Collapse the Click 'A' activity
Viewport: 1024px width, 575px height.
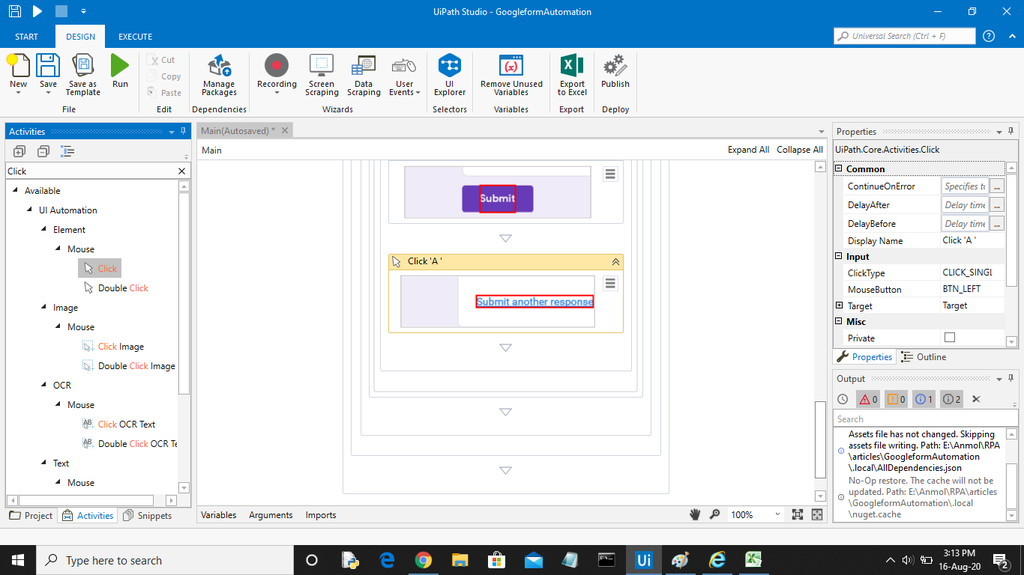coord(615,261)
